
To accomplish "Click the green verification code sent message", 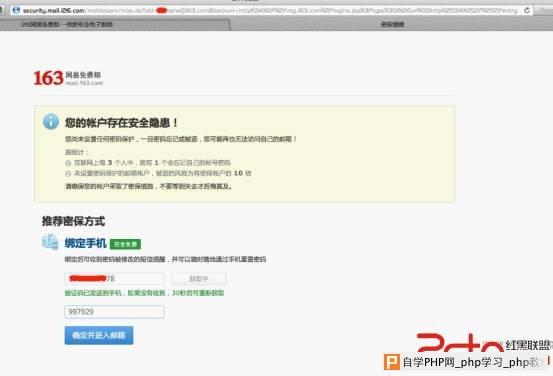I will tap(144, 293).
